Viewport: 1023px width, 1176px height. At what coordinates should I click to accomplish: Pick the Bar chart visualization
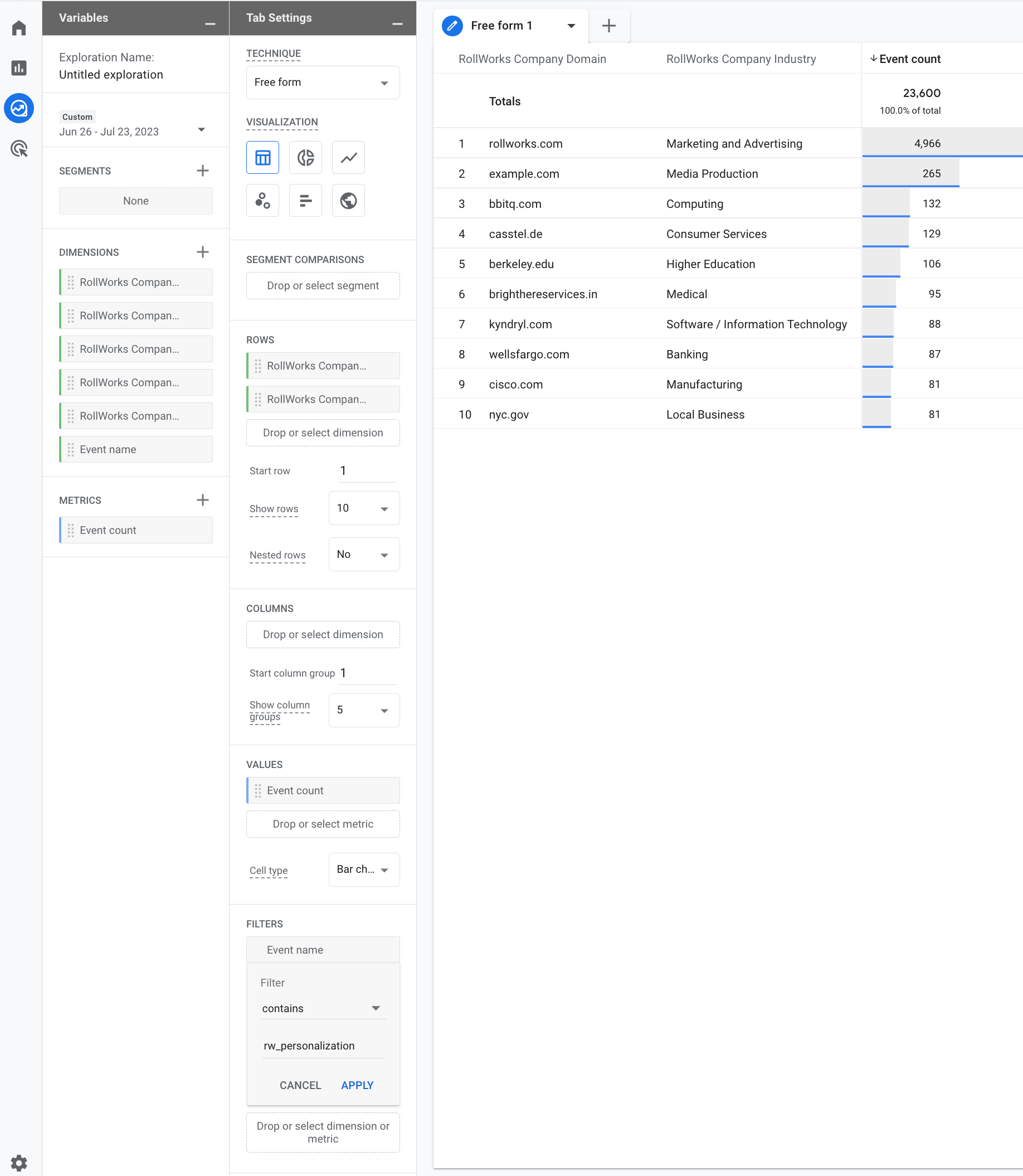305,201
